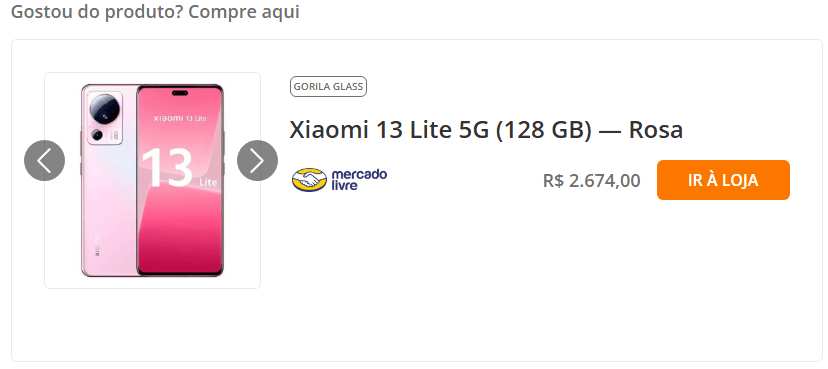Click Compre aqui in the heading
The image size is (828, 369).
pos(243,11)
